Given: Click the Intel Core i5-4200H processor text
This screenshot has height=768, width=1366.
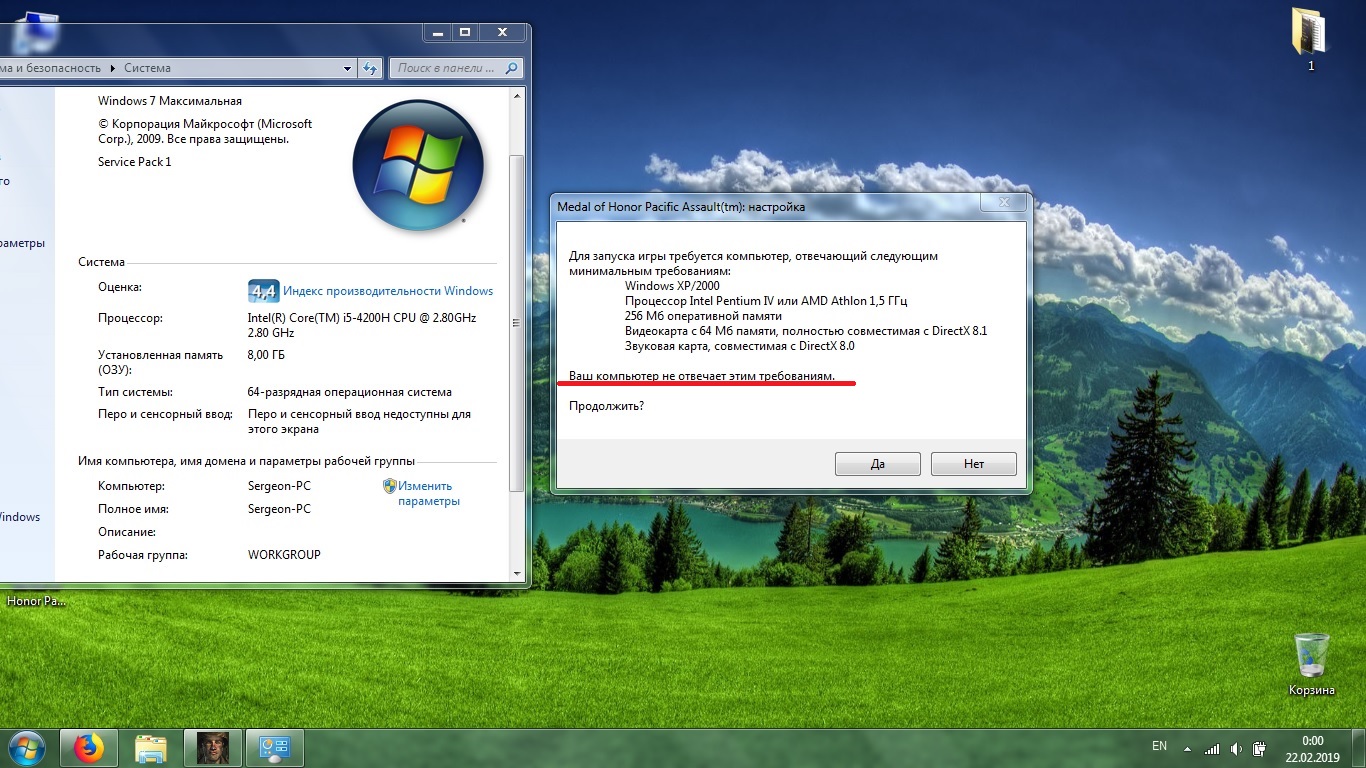Looking at the screenshot, I should (362, 325).
